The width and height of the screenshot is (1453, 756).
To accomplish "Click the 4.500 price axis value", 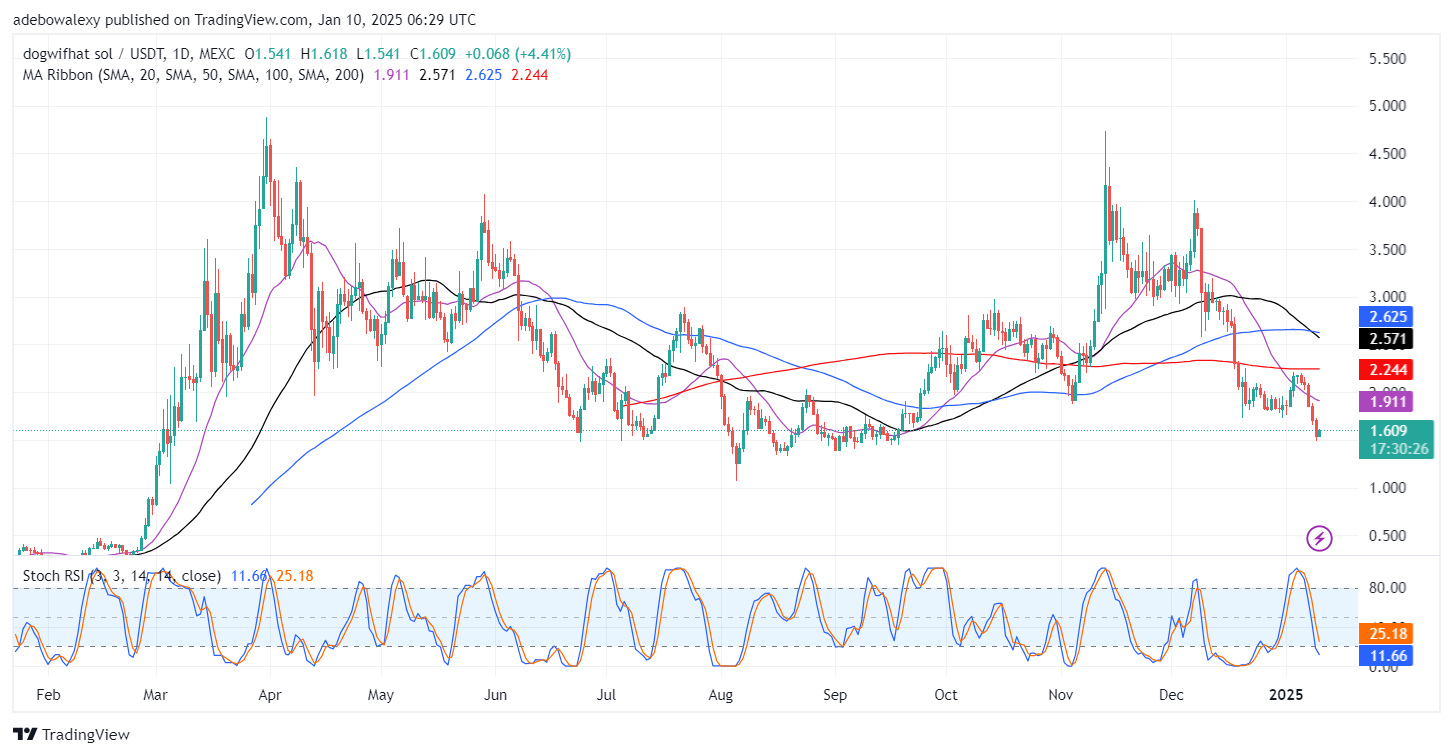I will (x=1389, y=154).
